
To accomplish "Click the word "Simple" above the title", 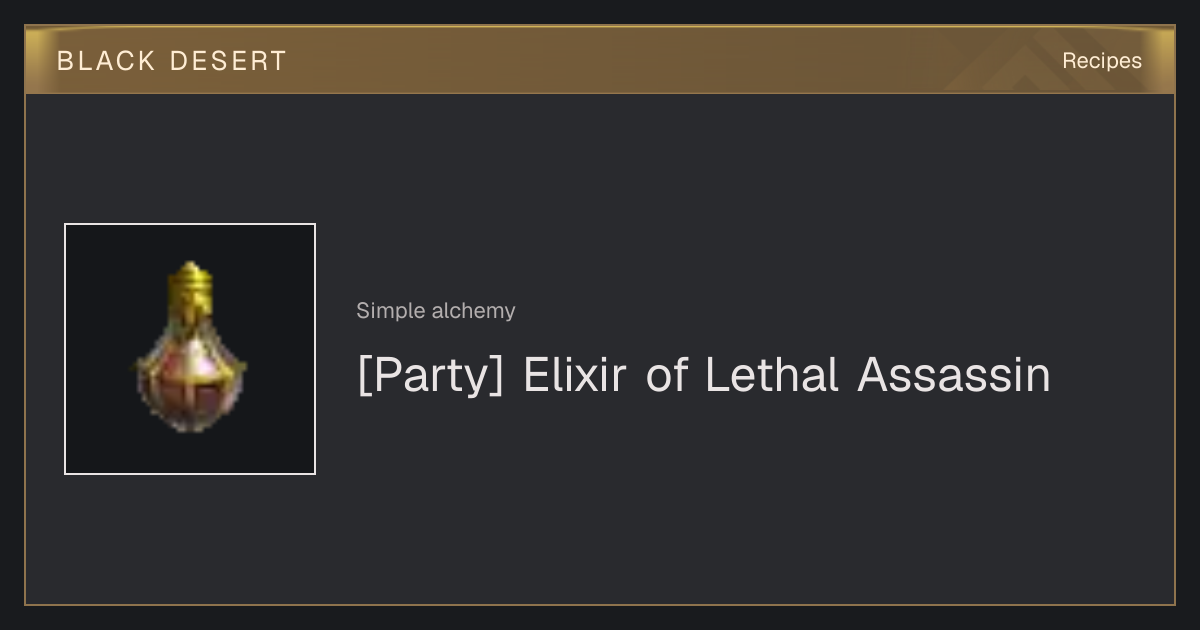I will point(392,311).
